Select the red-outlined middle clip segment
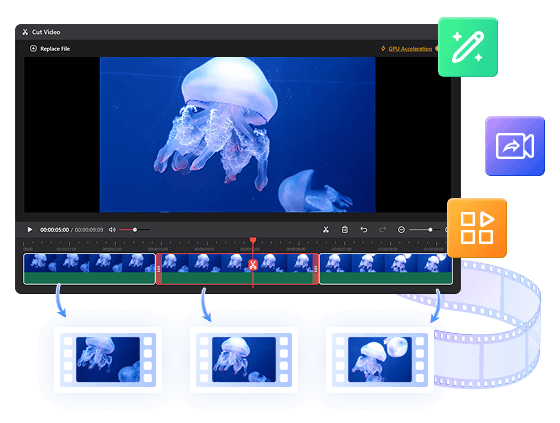The height and width of the screenshot is (423, 560). 237,269
